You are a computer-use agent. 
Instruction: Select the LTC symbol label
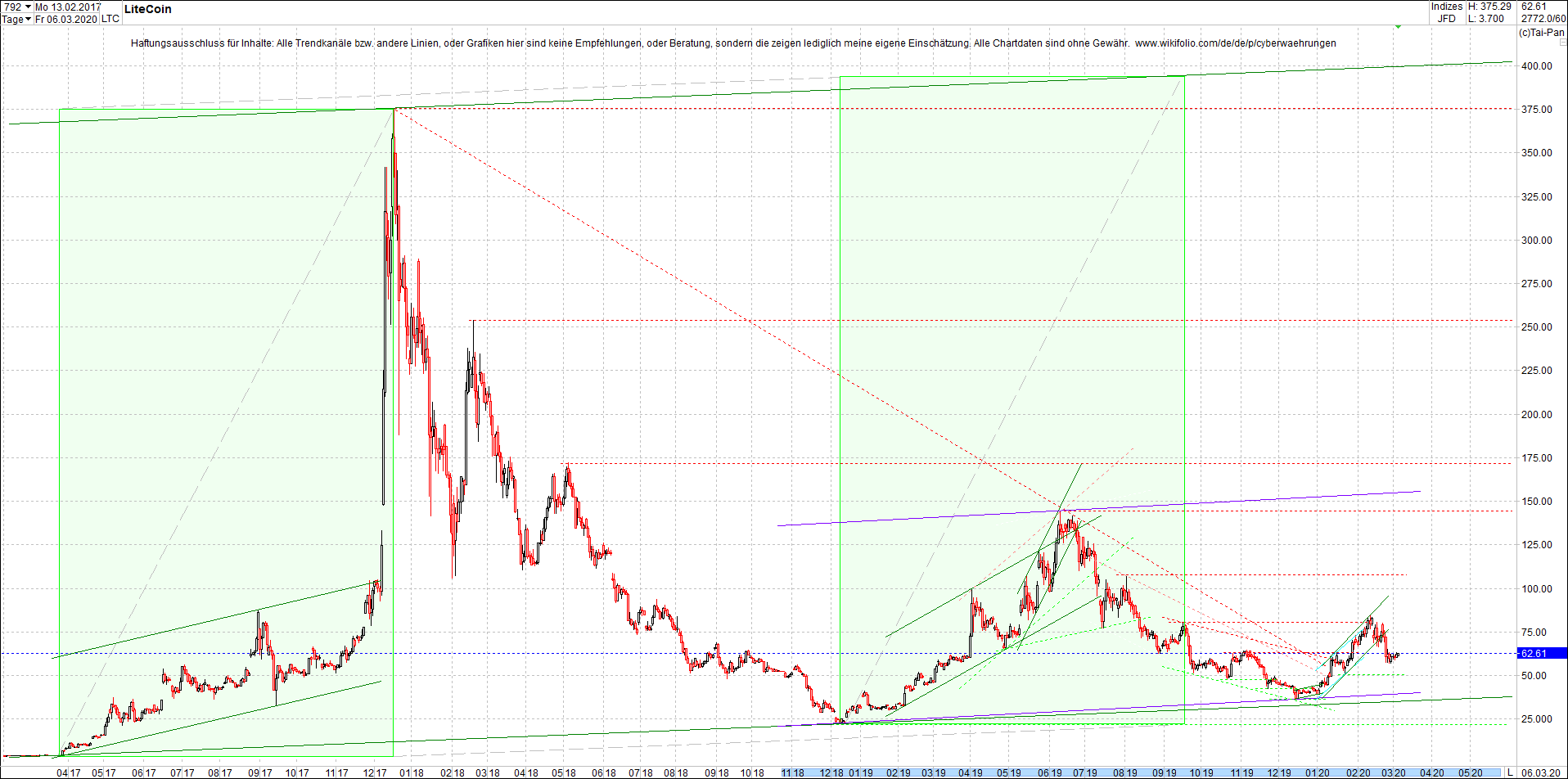tap(110, 19)
